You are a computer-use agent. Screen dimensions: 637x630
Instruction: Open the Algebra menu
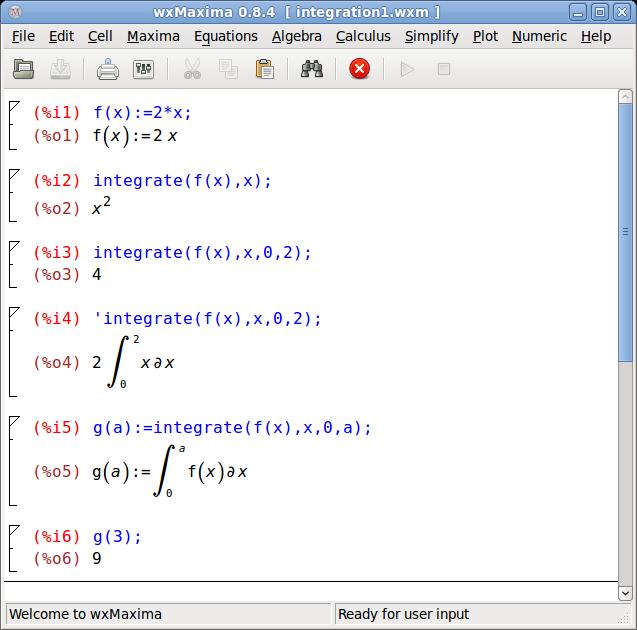pos(297,36)
